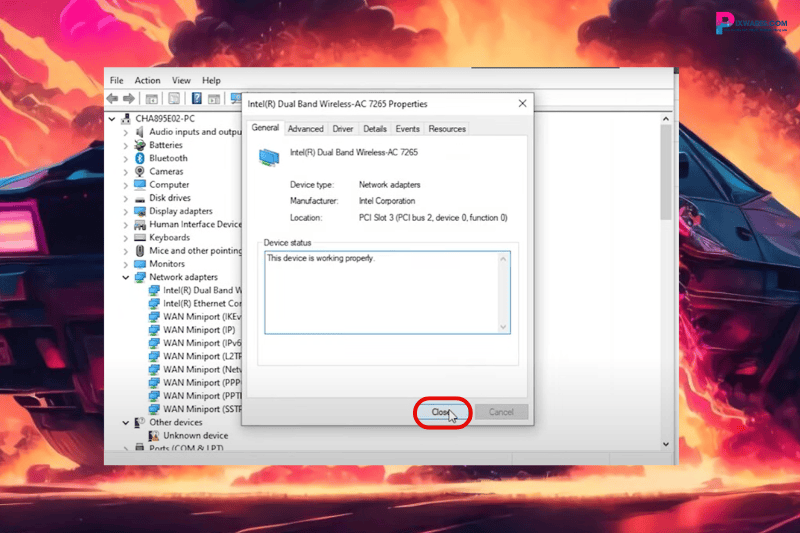Click the Forward arrow toolbar icon
Screen dimensions: 800x533
point(129,99)
